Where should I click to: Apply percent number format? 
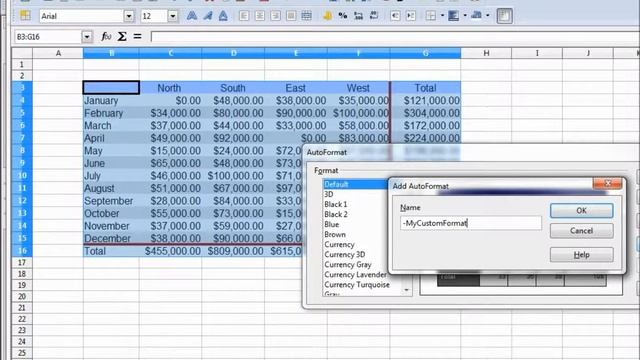click(x=343, y=16)
